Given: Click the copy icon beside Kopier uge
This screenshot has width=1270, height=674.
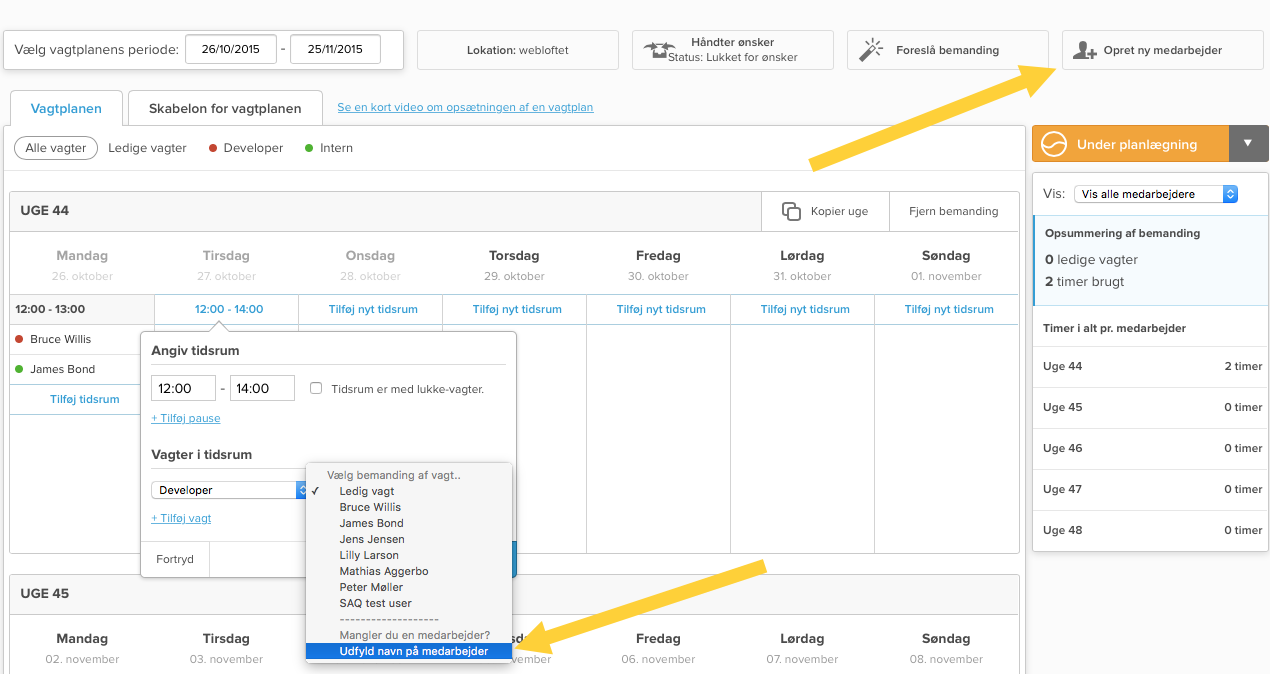Looking at the screenshot, I should click(x=791, y=211).
